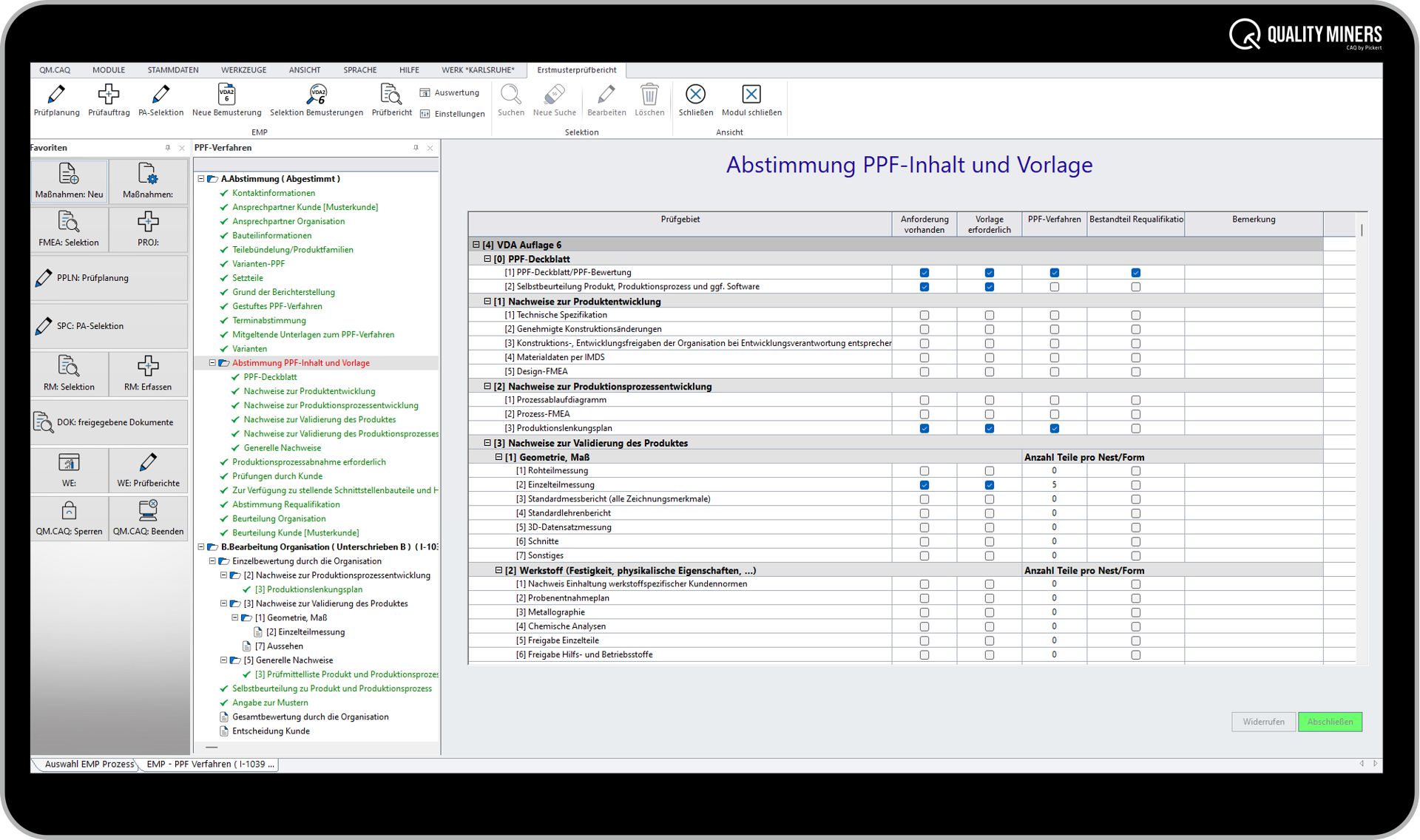Select Terminabstimmung in the PPF tree
The height and width of the screenshot is (840, 1420).
pyautogui.click(x=268, y=320)
